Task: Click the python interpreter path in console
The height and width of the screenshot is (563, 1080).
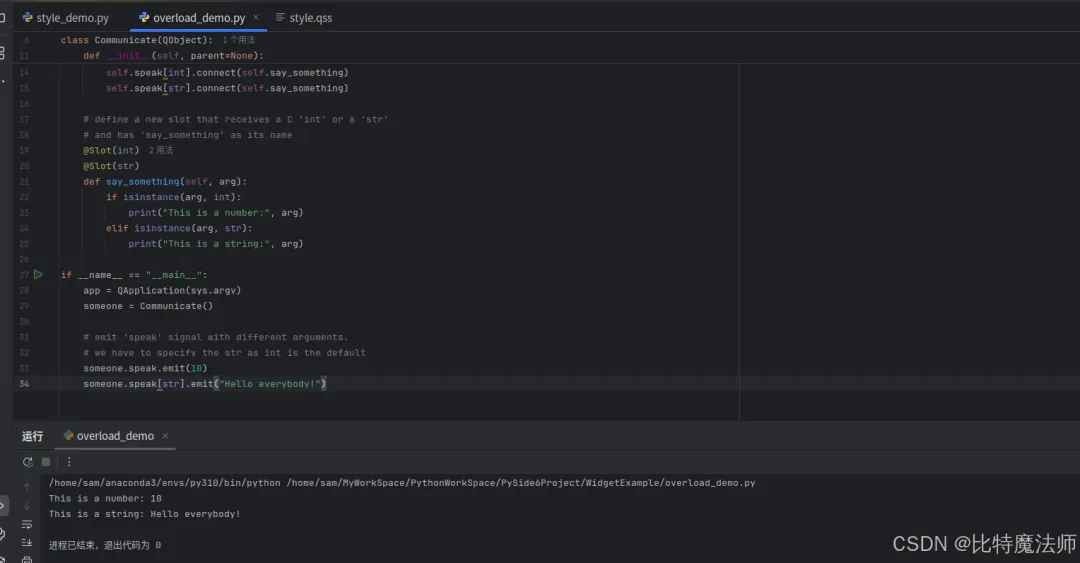Action: [x=165, y=483]
